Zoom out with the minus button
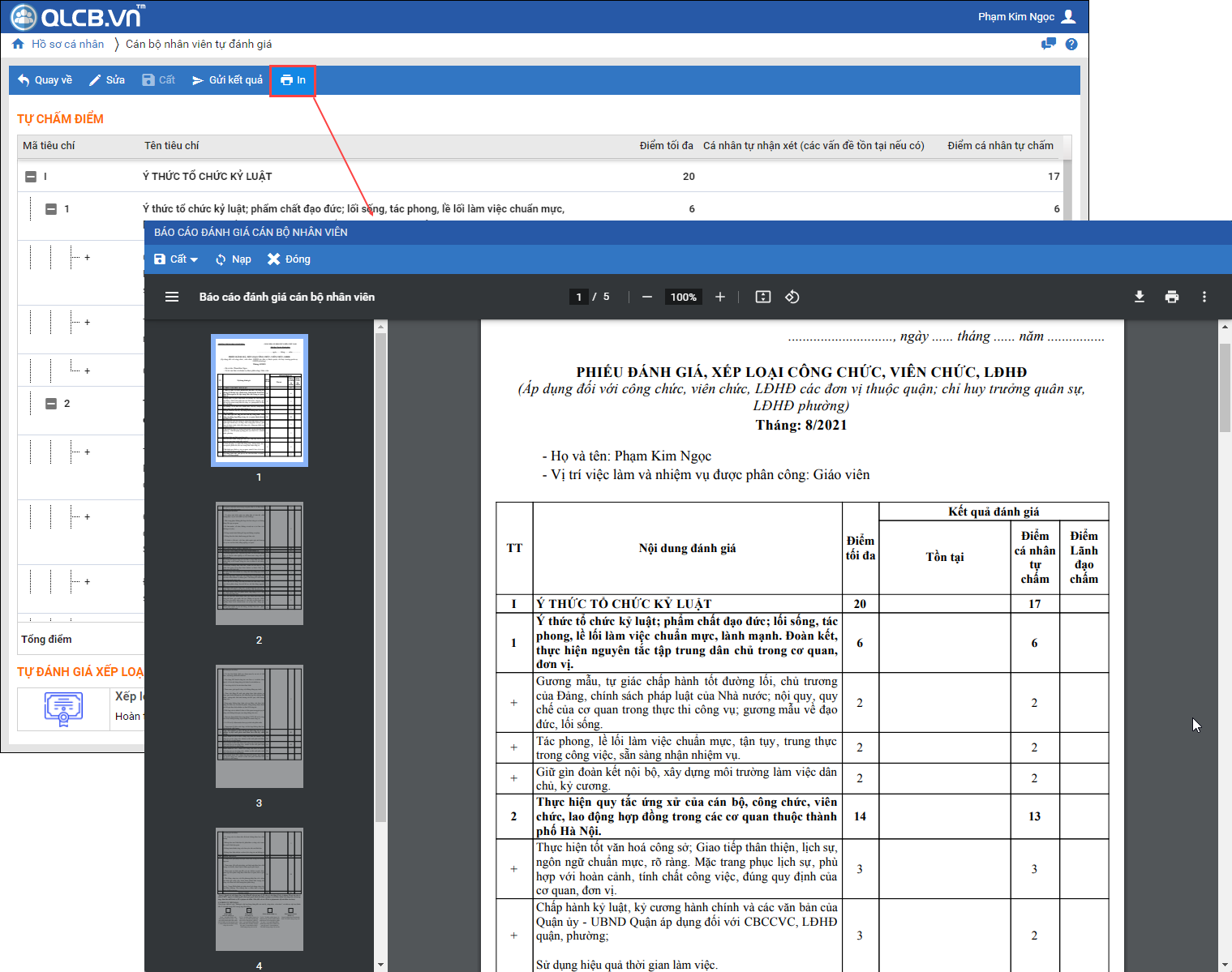 [x=646, y=297]
